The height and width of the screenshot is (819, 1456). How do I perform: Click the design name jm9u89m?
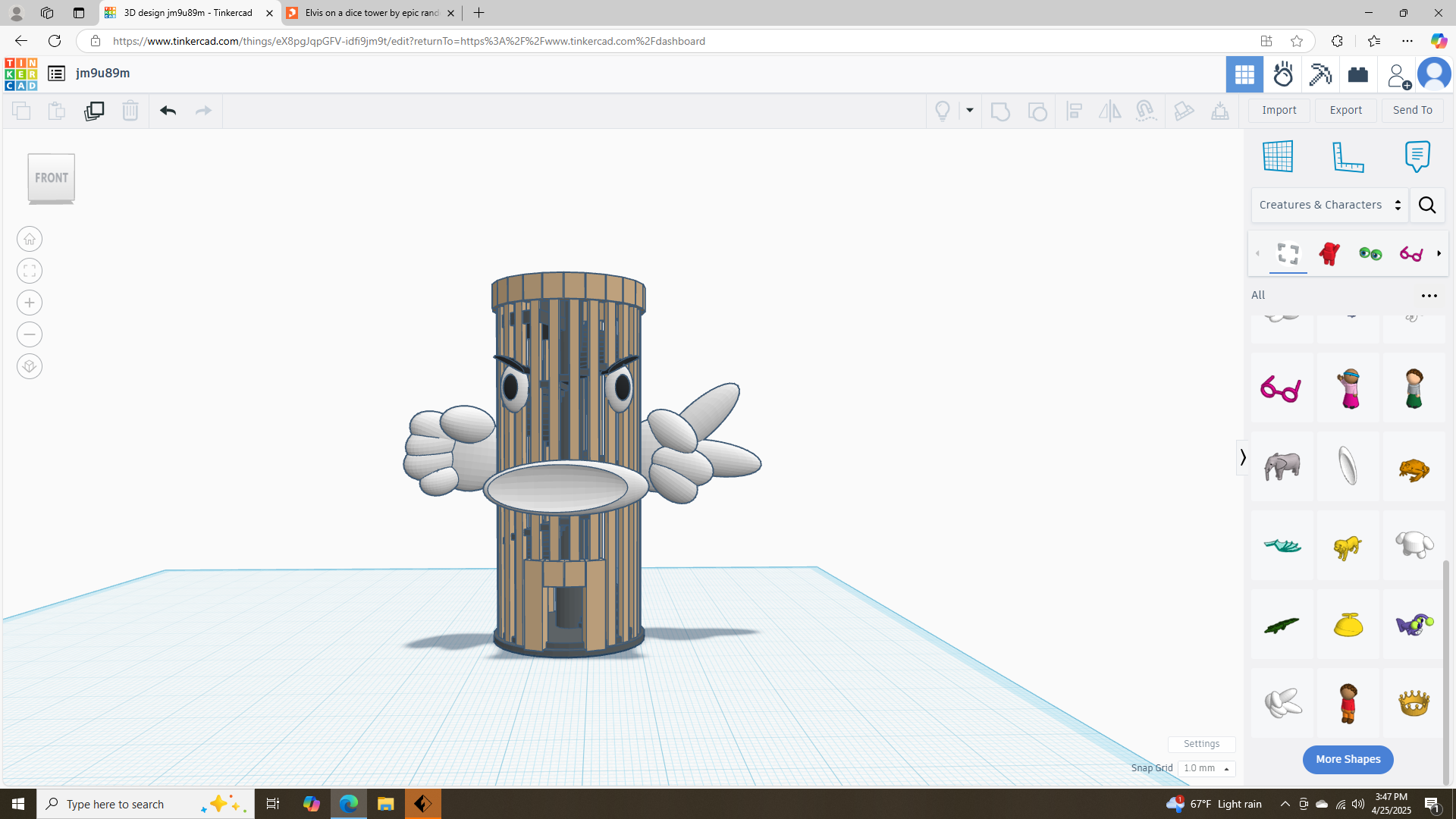103,73
